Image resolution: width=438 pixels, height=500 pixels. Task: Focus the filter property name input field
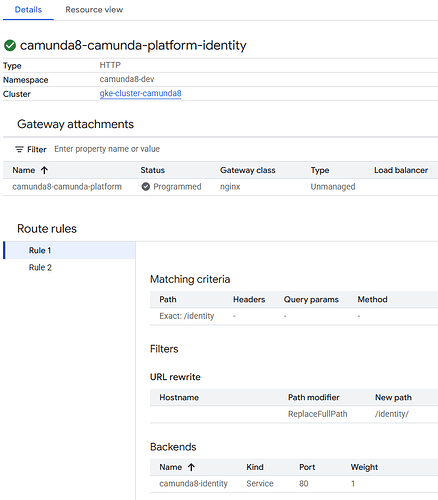(x=107, y=149)
